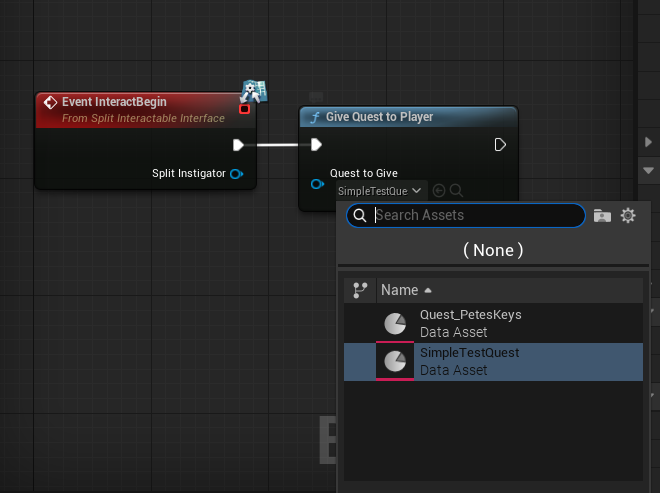The width and height of the screenshot is (660, 493).
Task: Click the revision control column header icon
Action: click(x=361, y=290)
